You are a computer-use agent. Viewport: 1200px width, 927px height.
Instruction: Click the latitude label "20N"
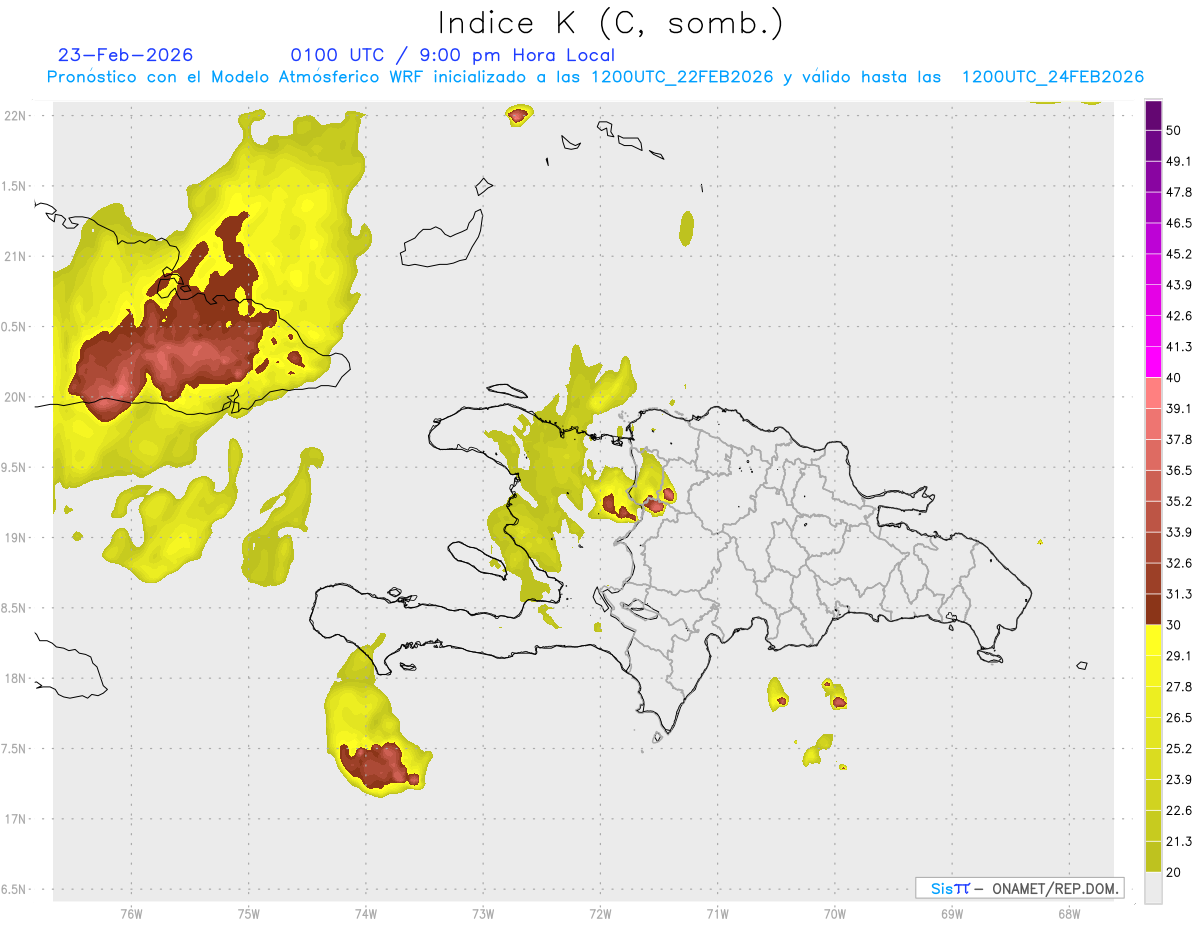(x=16, y=397)
